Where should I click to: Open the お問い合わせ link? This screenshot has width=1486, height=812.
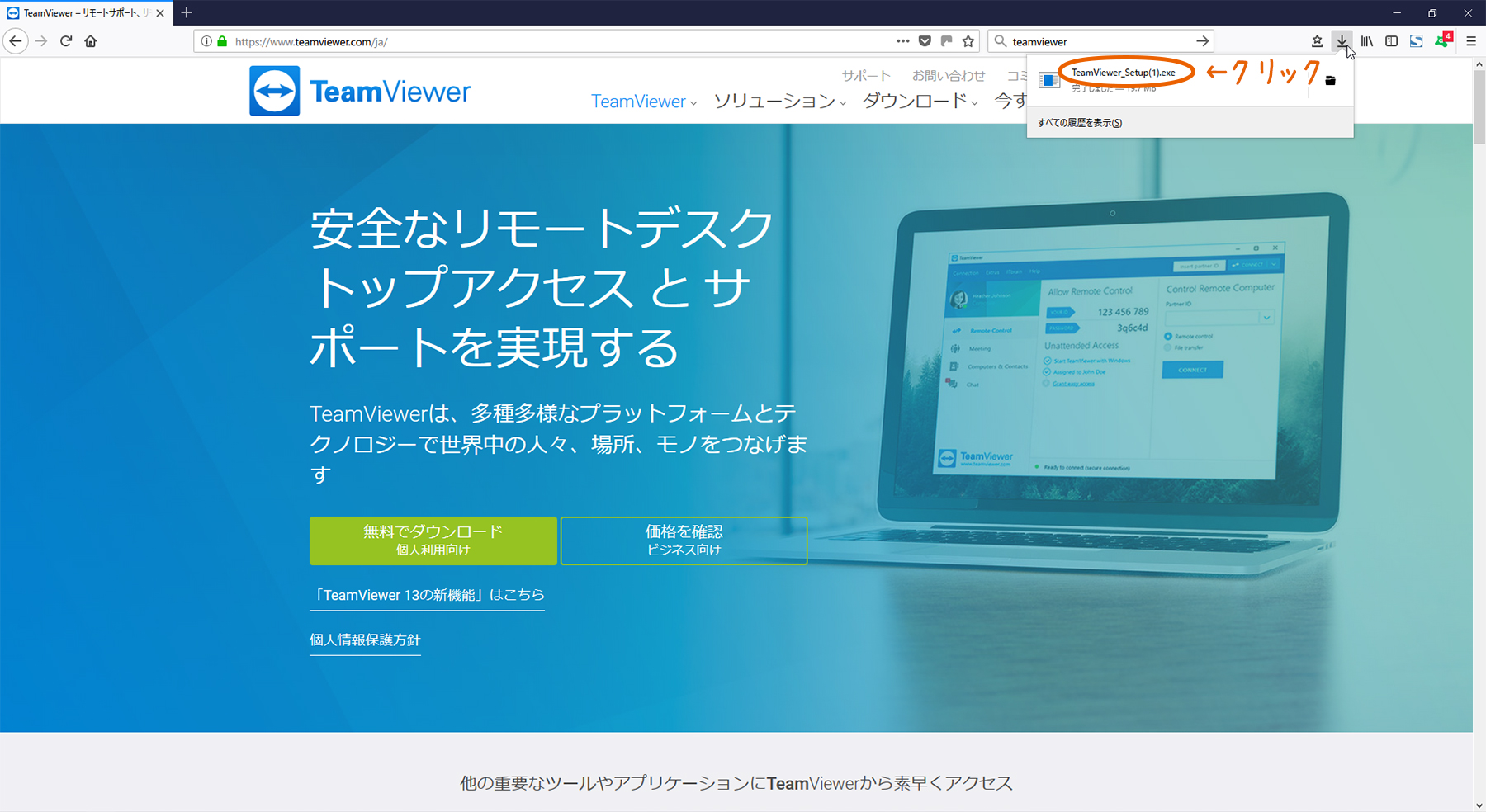tap(949, 76)
